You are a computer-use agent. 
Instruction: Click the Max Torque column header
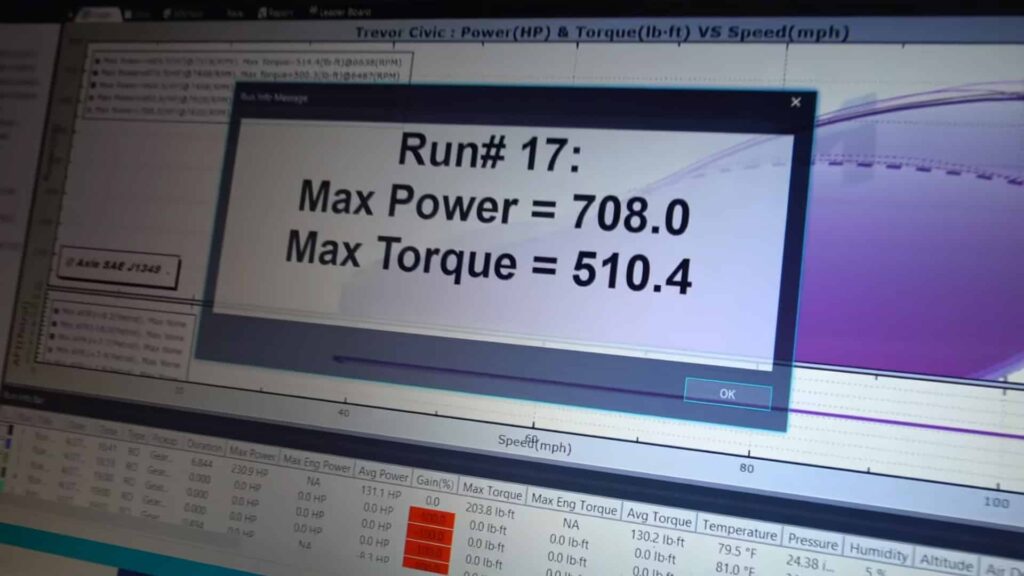tap(492, 491)
